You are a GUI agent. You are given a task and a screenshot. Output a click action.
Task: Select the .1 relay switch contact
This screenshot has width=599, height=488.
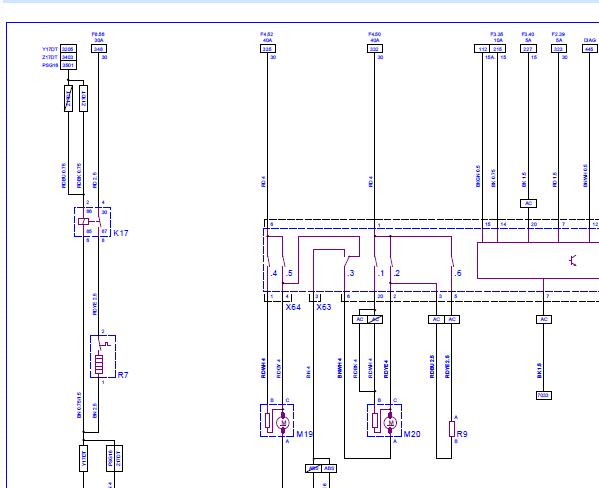[x=376, y=262]
